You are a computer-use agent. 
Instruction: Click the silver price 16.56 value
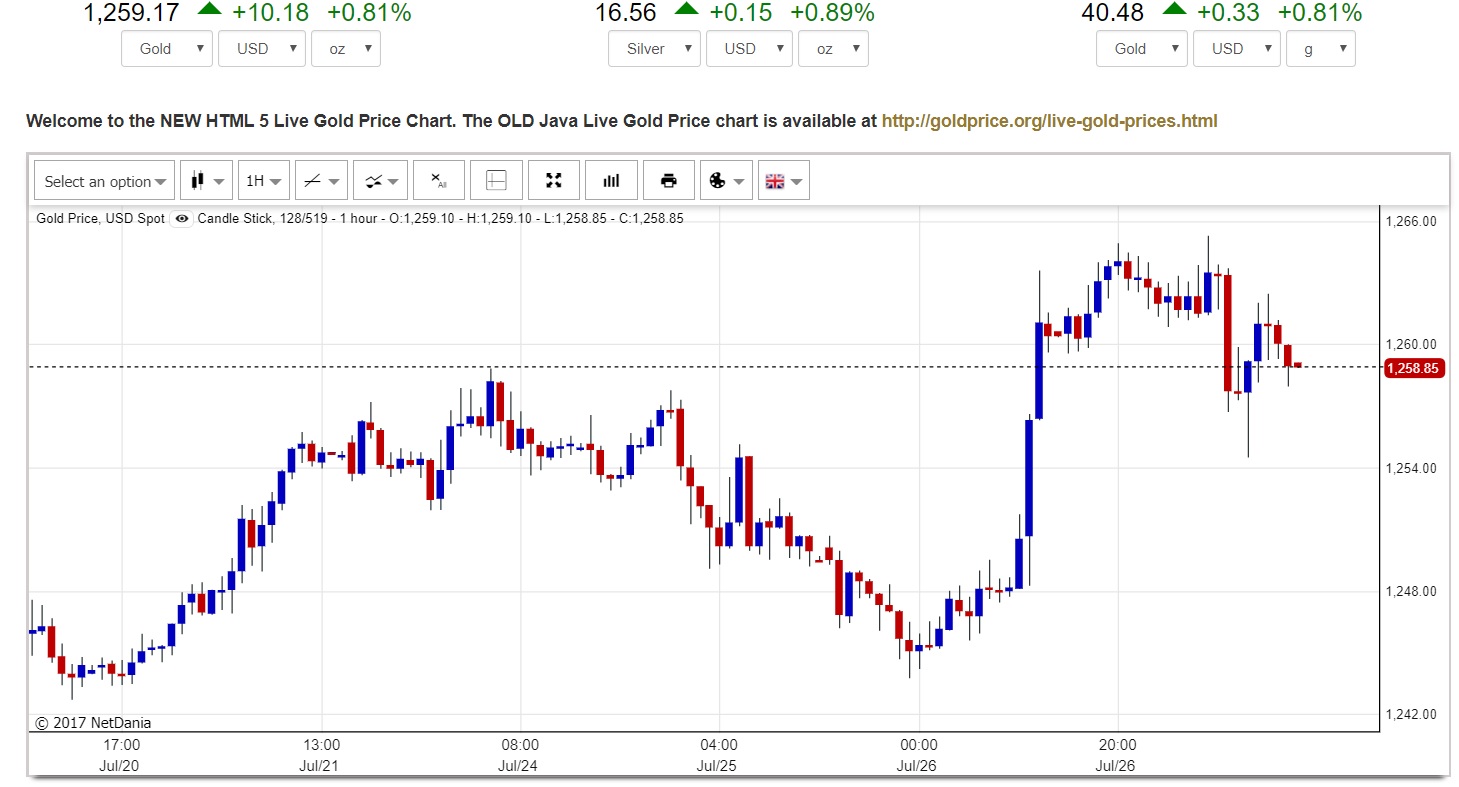click(626, 13)
